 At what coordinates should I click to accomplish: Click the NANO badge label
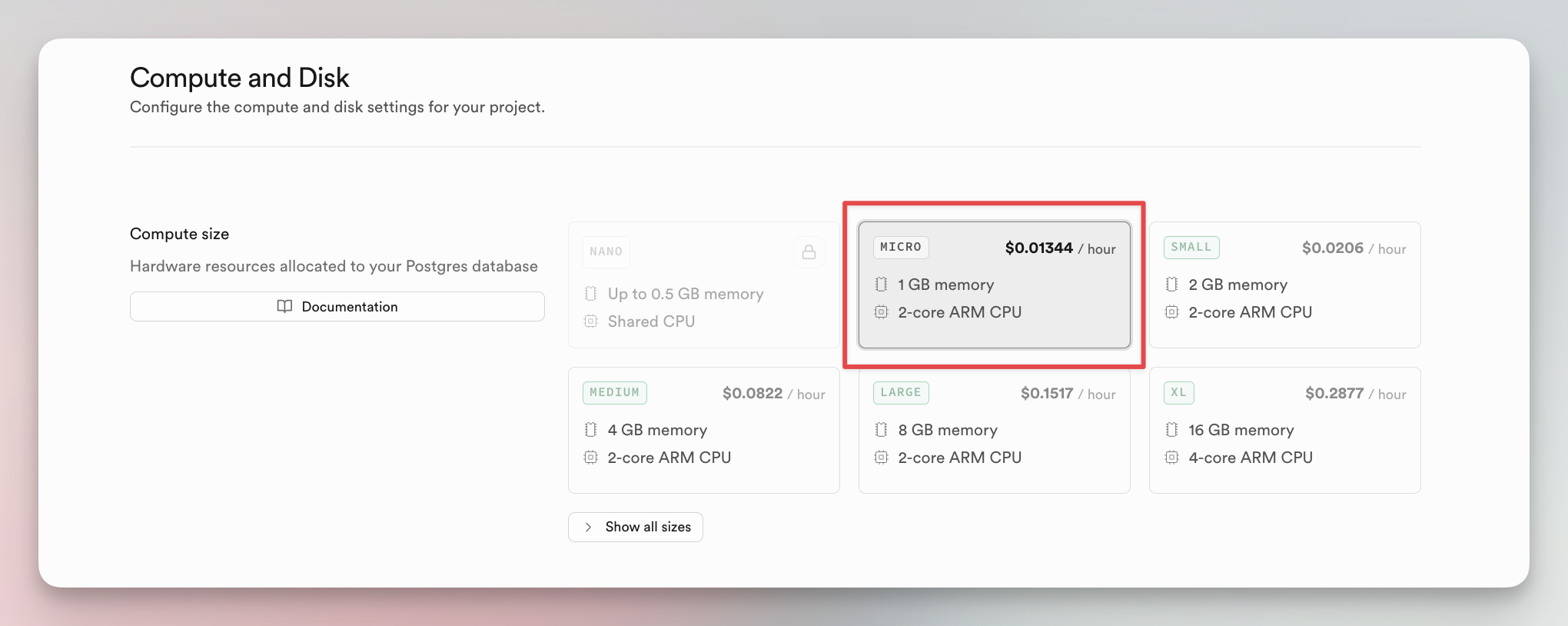(x=606, y=251)
